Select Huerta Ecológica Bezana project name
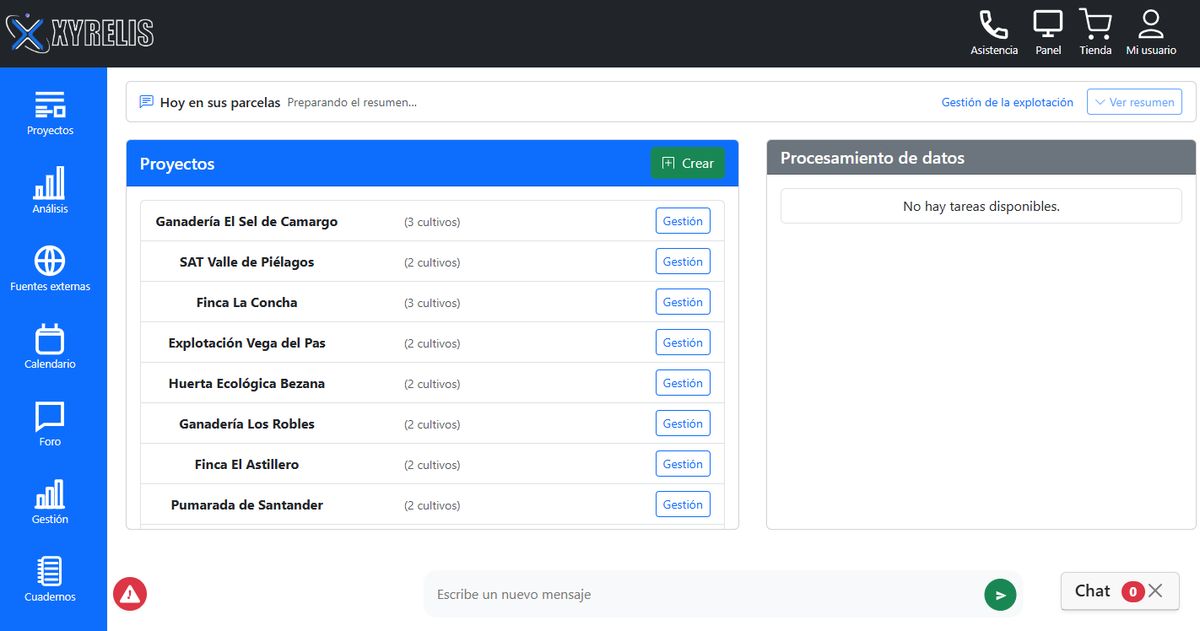This screenshot has height=631, width=1200. coord(247,383)
